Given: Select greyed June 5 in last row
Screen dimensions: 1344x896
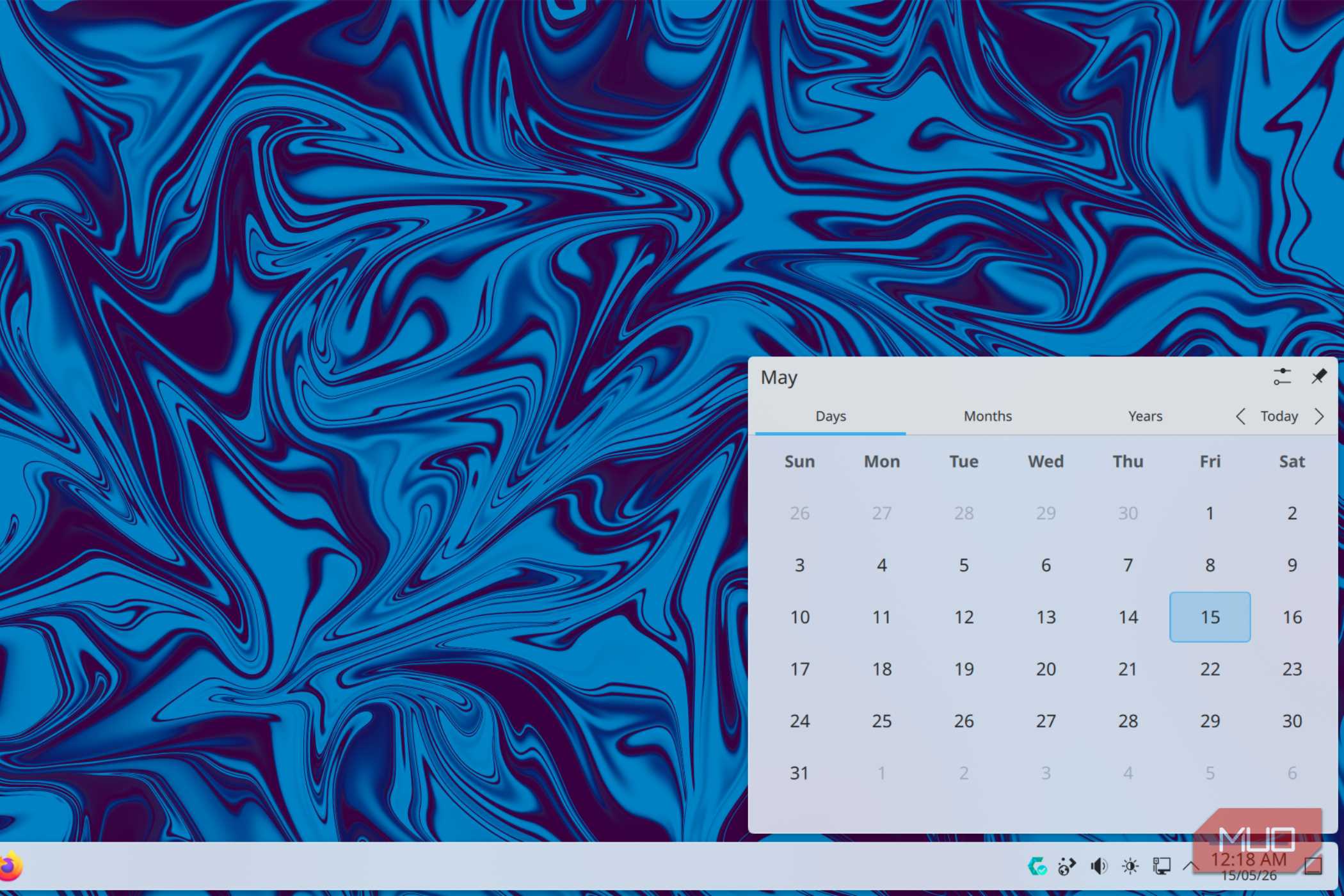Looking at the screenshot, I should [x=1210, y=773].
